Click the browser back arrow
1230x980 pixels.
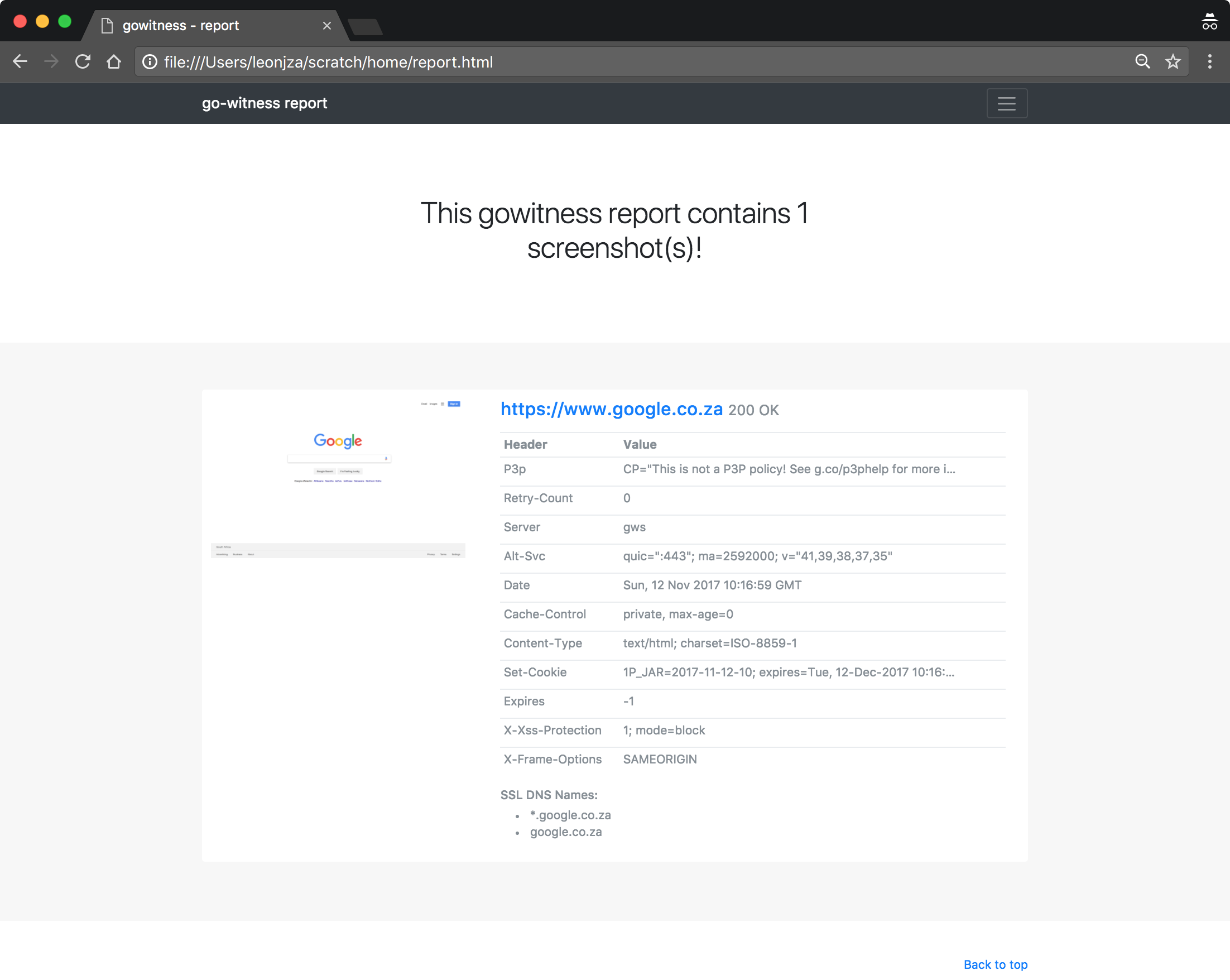(x=20, y=61)
